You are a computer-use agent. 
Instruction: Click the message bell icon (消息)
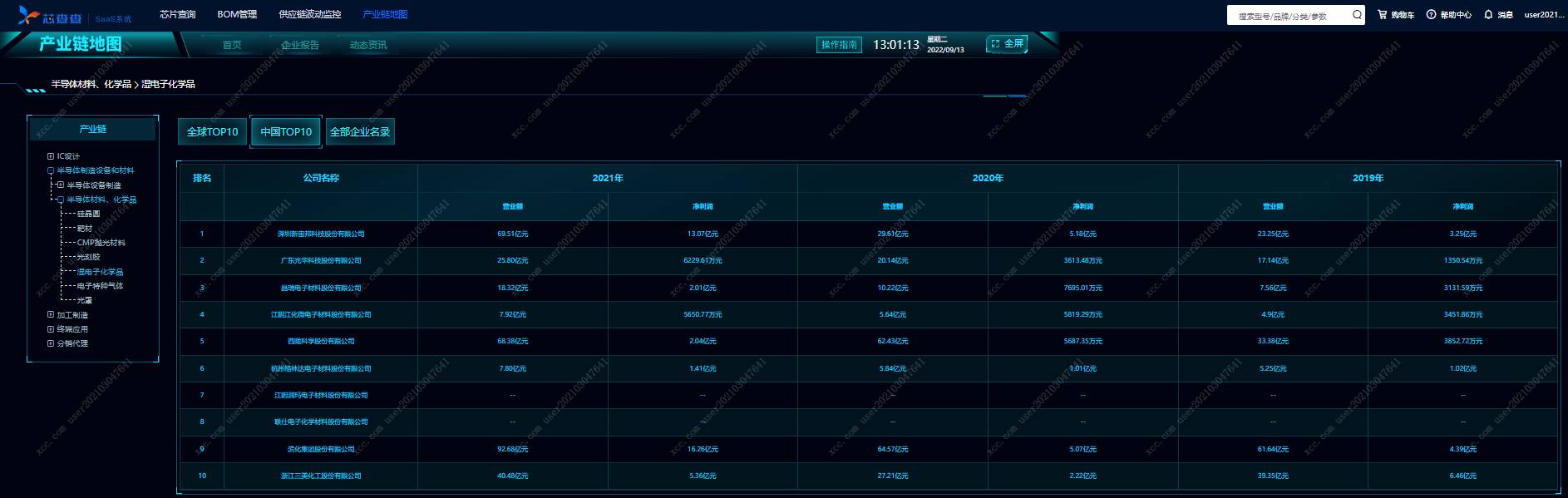click(x=1488, y=15)
